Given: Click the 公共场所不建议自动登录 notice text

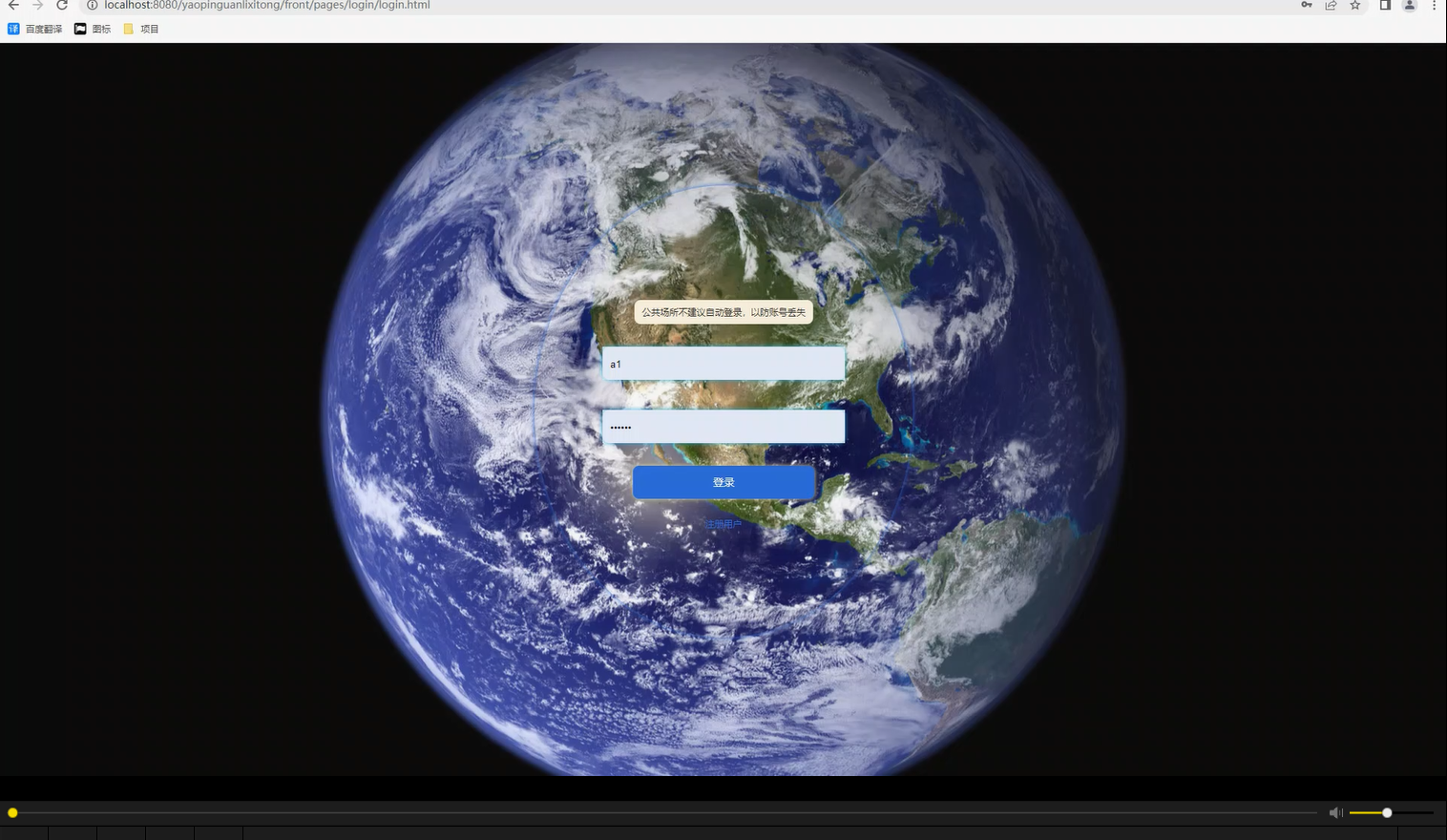Looking at the screenshot, I should click(x=723, y=312).
